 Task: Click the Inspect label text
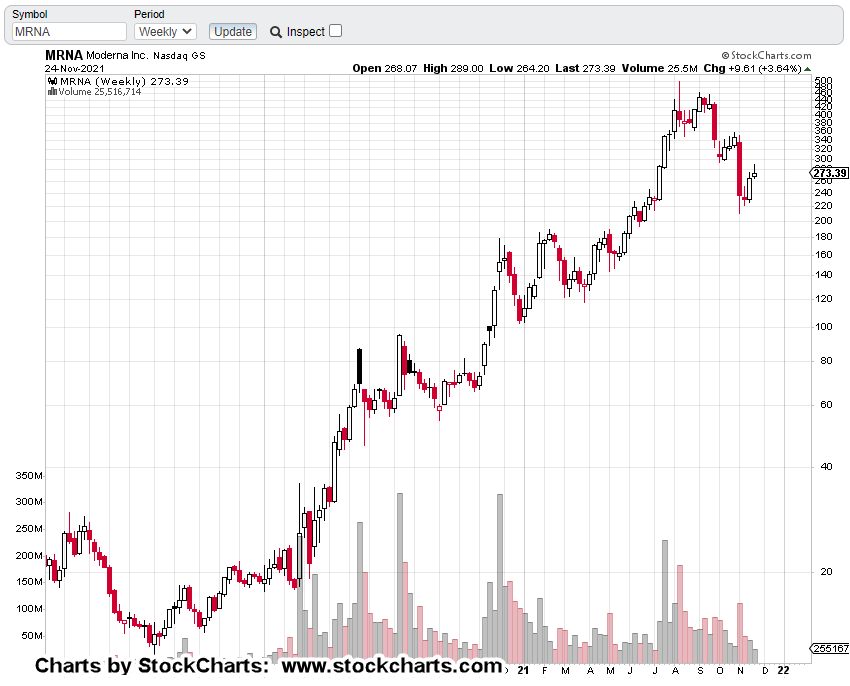[x=306, y=32]
